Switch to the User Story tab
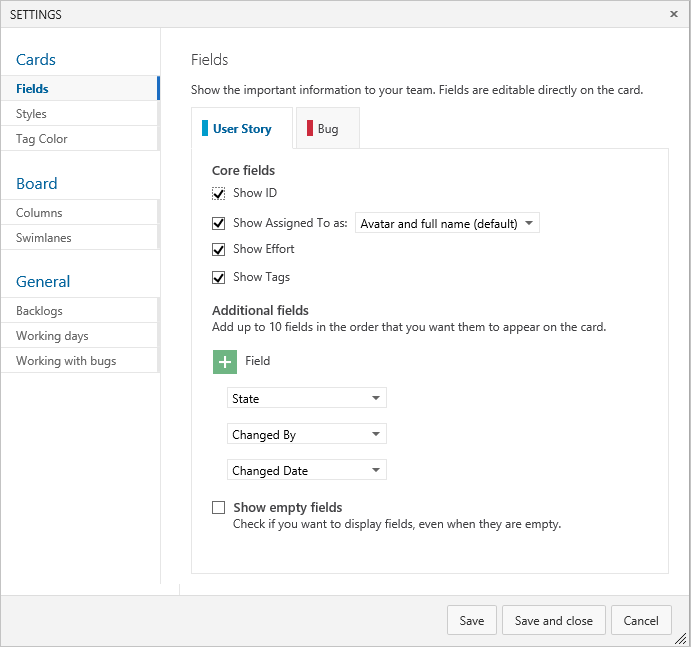691x647 pixels. [242, 129]
